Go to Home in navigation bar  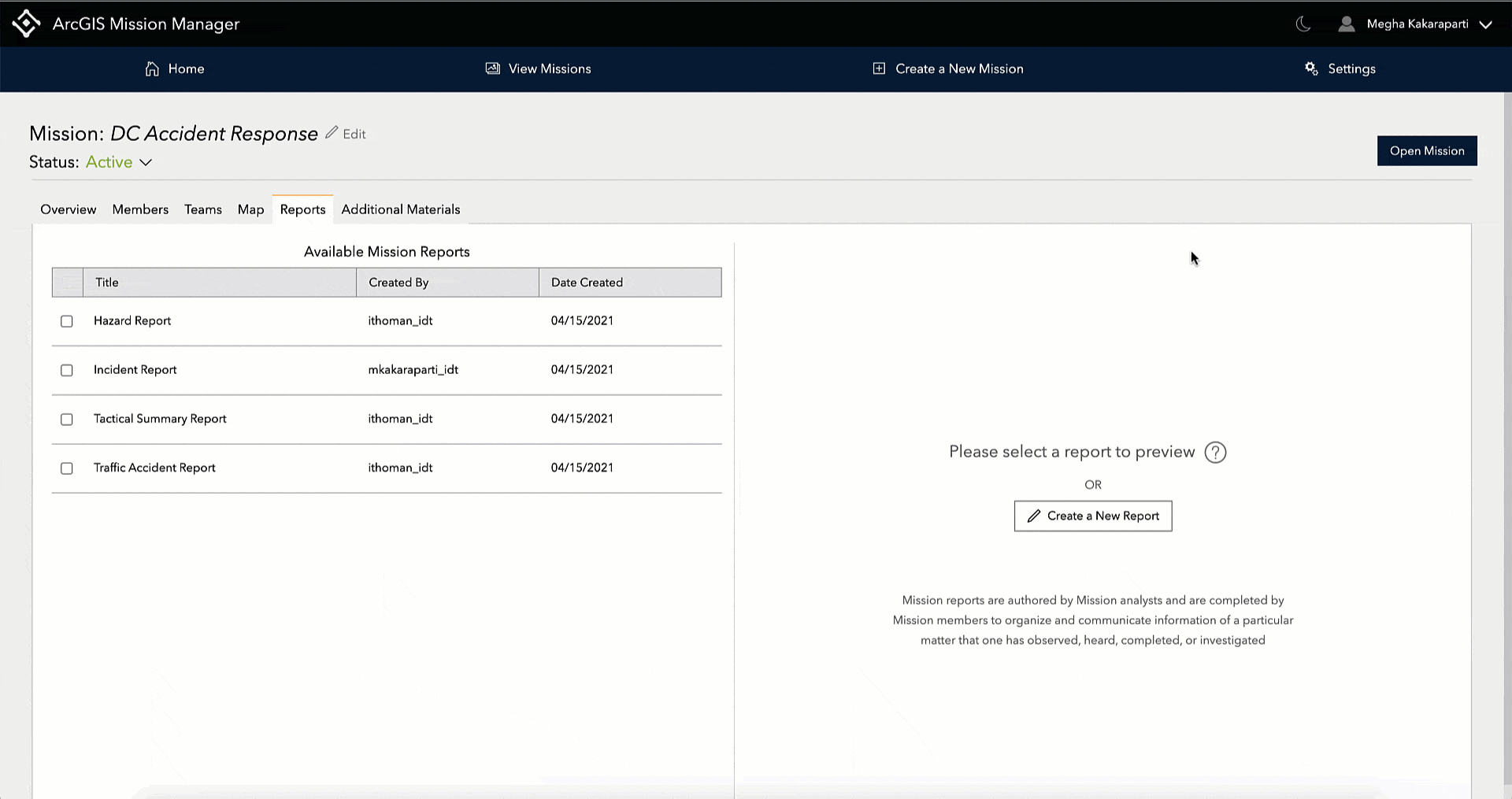(x=175, y=68)
